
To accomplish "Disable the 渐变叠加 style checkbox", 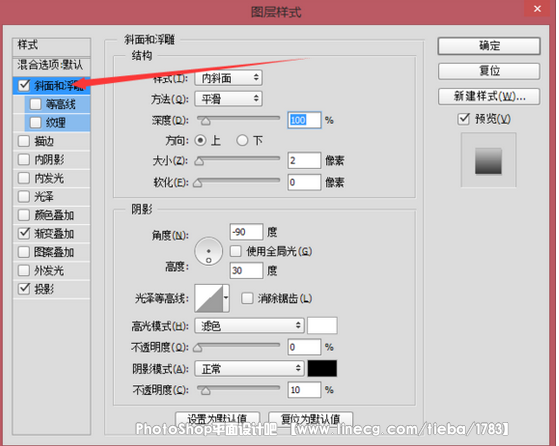I will click(x=24, y=234).
